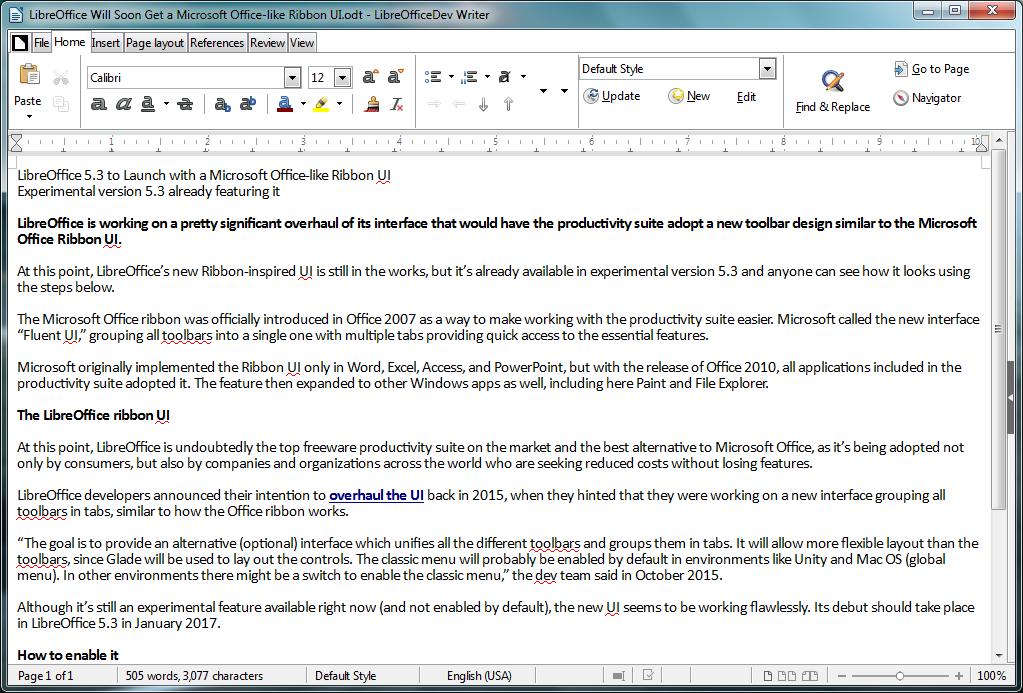The image size is (1023, 693).
Task: Open the Paste dropdown arrow
Action: (29, 117)
